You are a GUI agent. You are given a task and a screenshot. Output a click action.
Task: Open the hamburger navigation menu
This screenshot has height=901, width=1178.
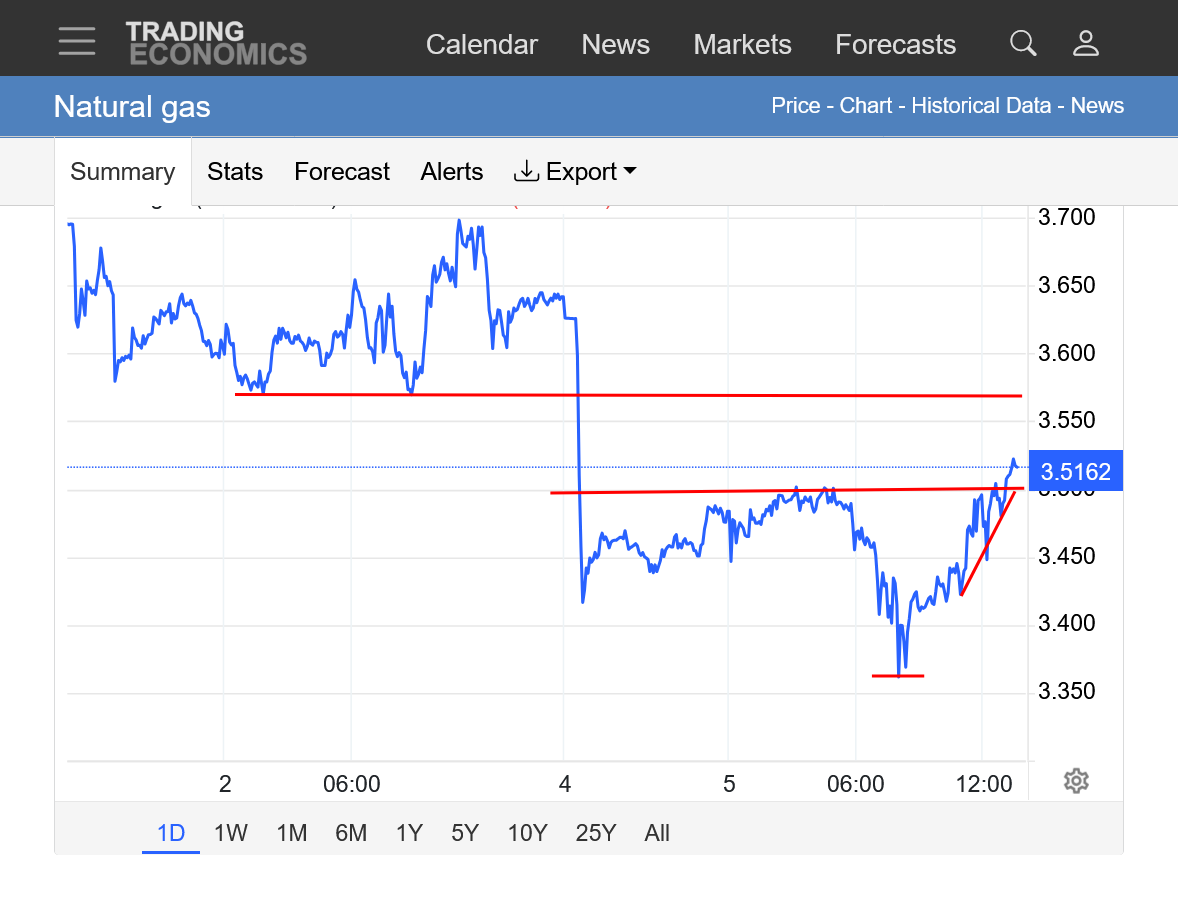tap(77, 42)
